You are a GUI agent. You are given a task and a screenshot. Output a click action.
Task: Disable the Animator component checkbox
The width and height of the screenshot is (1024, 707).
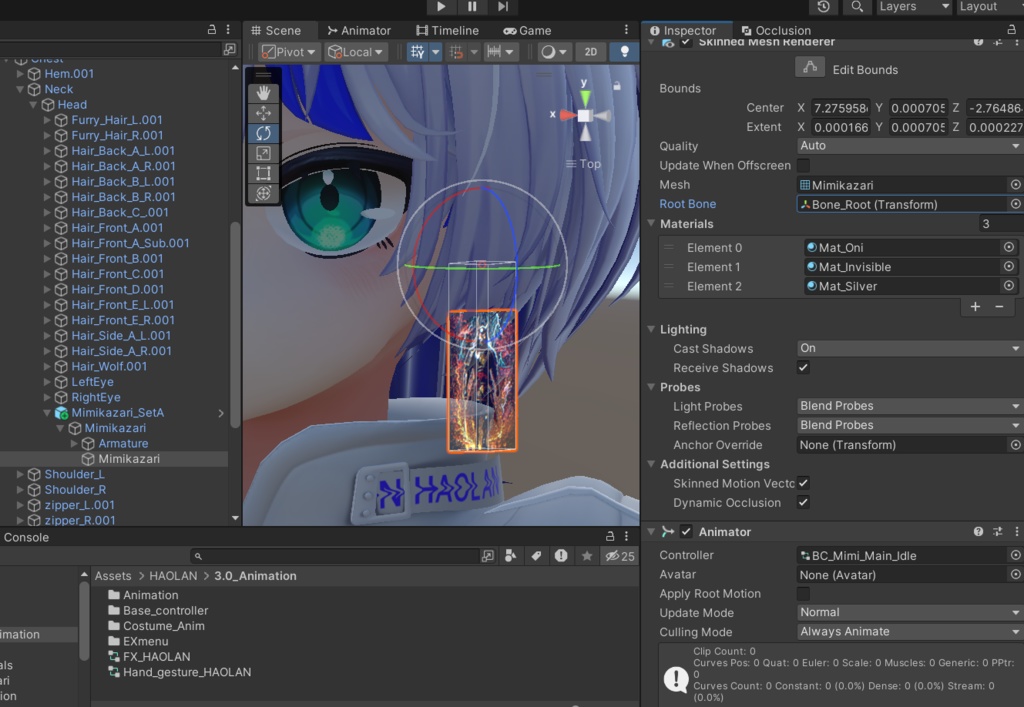click(x=686, y=531)
